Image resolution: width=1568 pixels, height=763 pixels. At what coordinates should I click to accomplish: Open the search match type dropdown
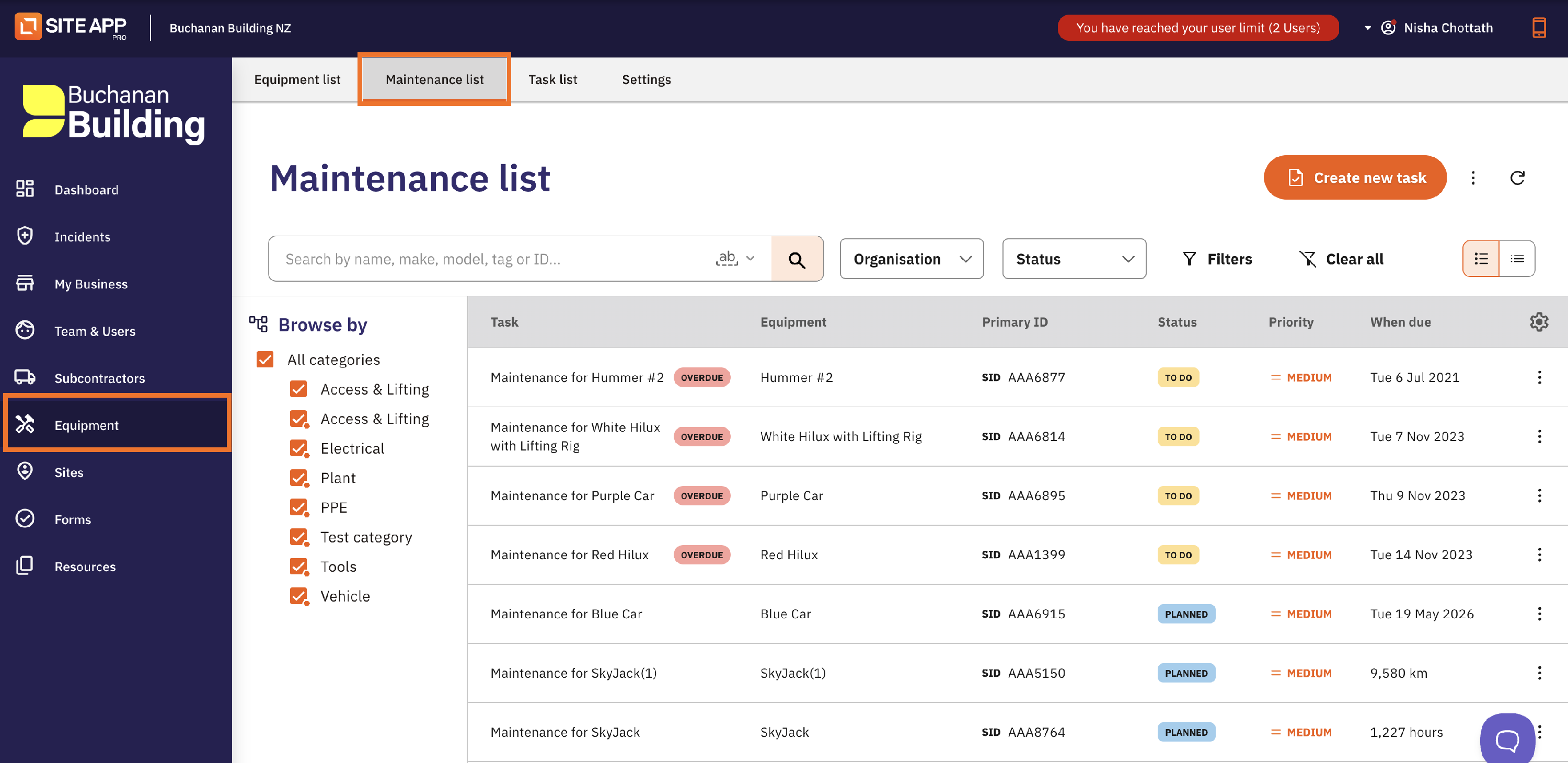pos(735,259)
